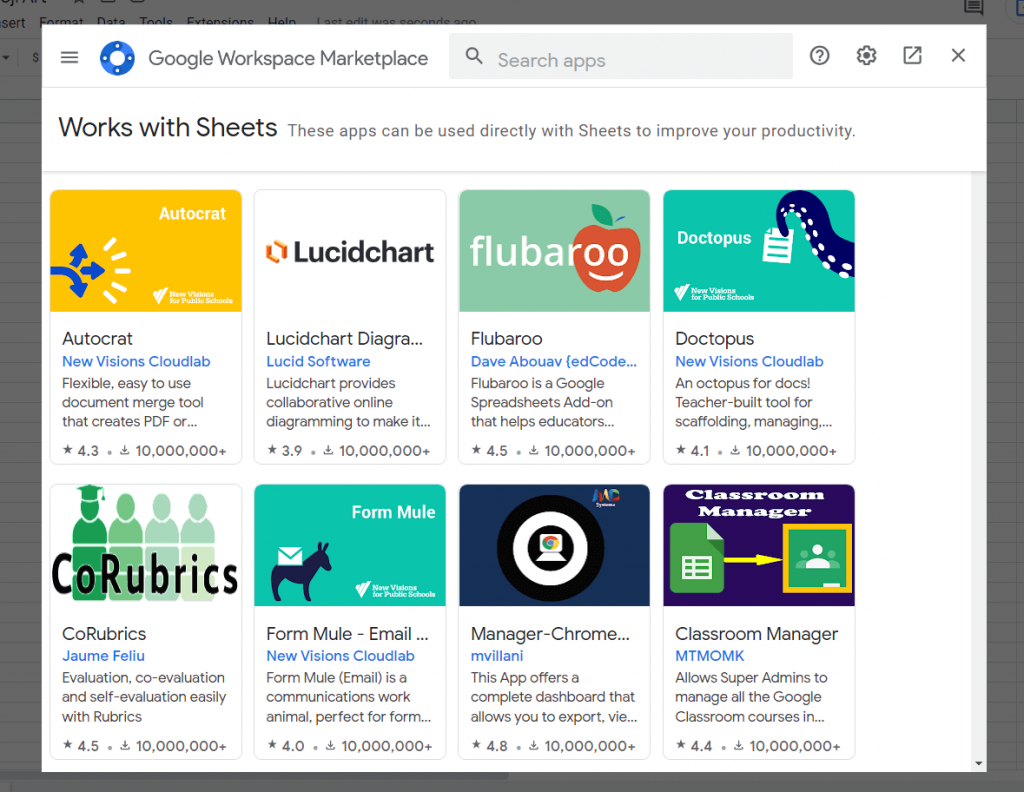
Task: Open the Flubaroo apple logo card
Action: pos(554,251)
